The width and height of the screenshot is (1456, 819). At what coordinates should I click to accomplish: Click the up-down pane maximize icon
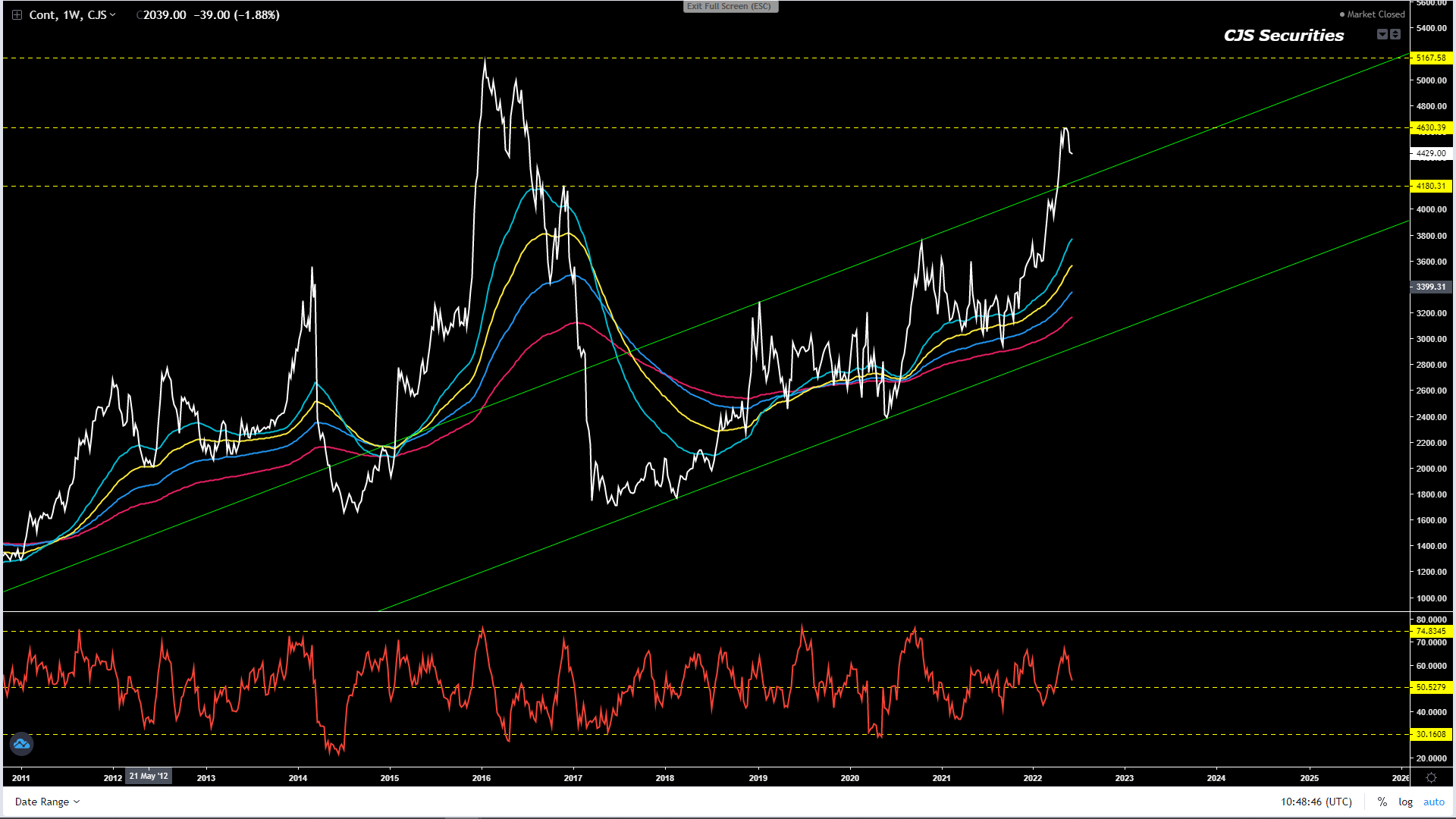coord(1395,34)
